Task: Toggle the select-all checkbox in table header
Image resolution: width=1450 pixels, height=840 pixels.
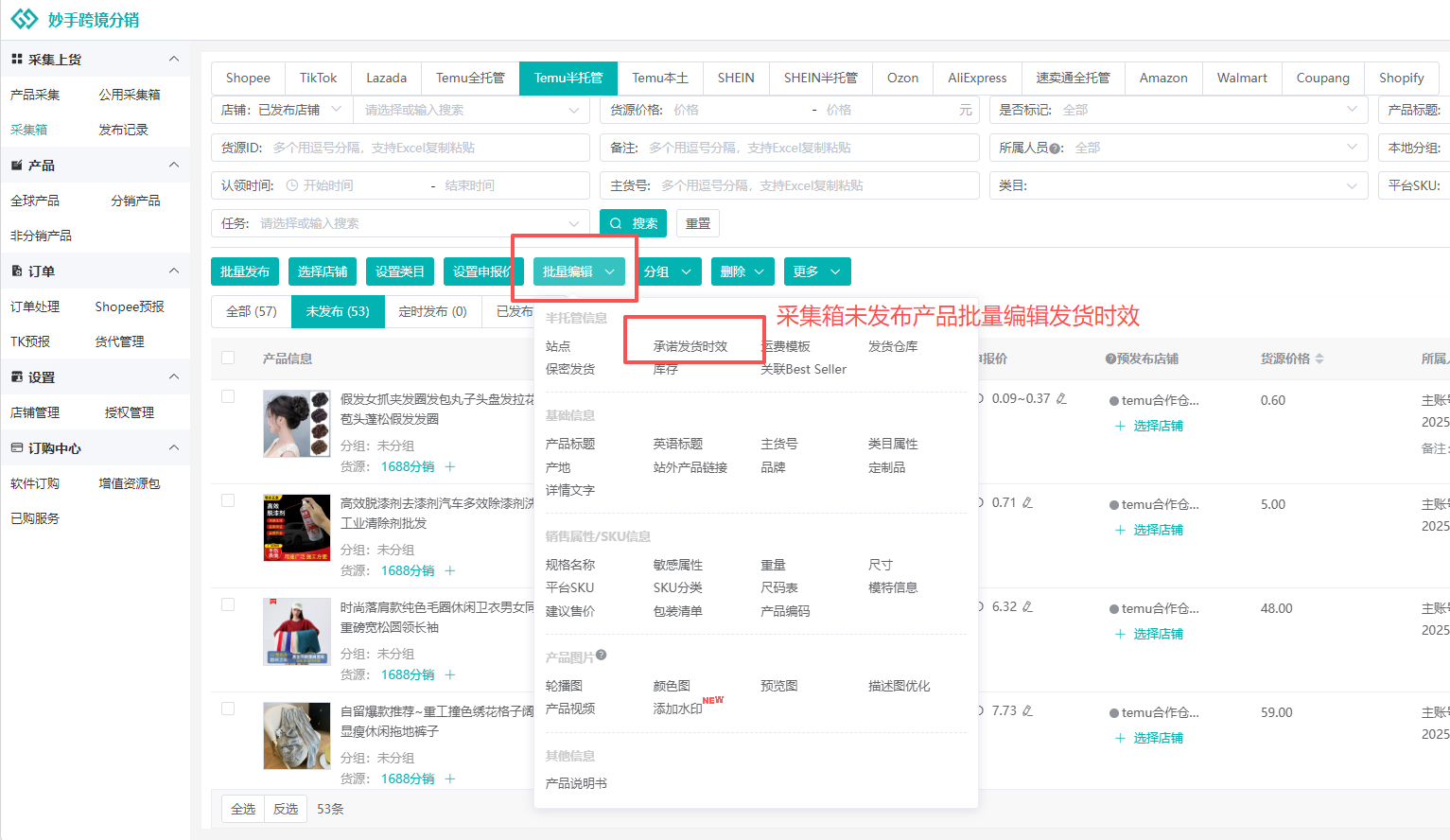Action: tap(228, 358)
